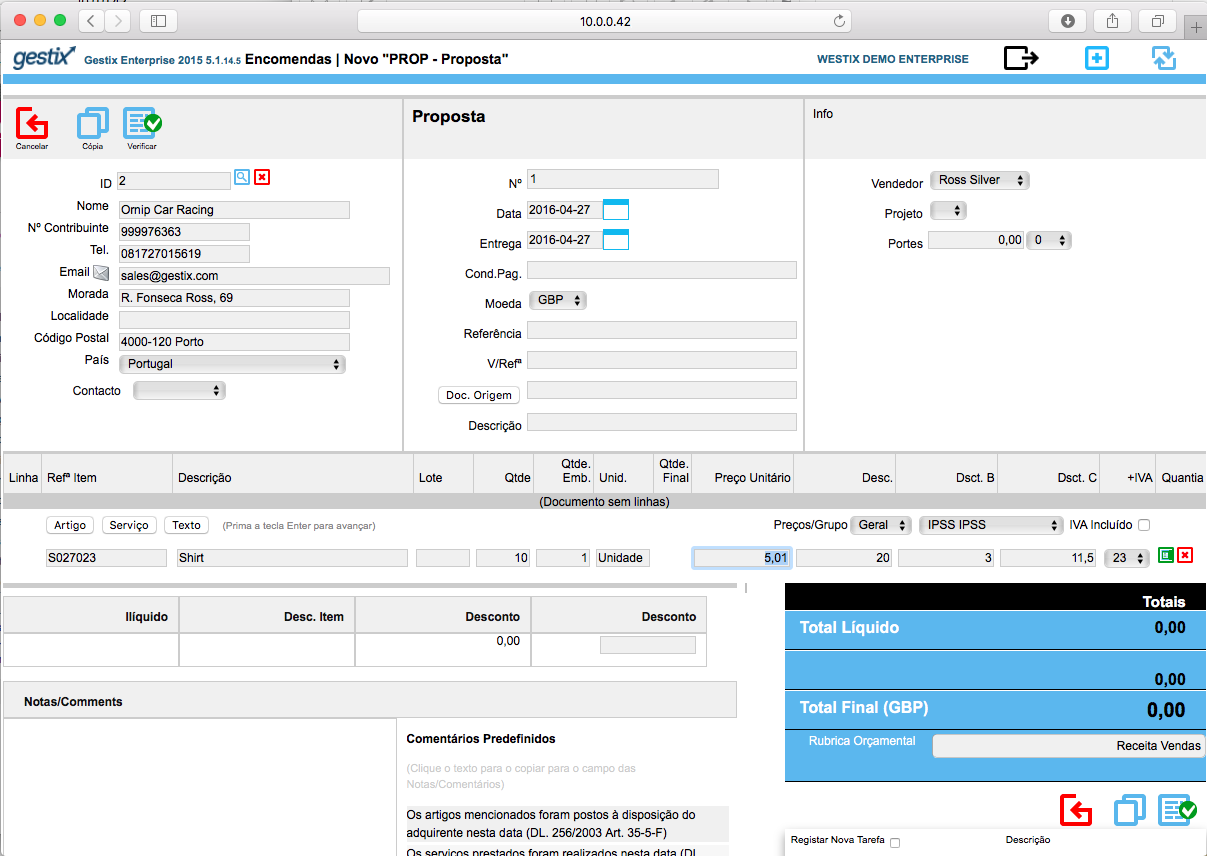This screenshot has height=856, width=1207.
Task: Click the Texto button
Action: point(186,525)
